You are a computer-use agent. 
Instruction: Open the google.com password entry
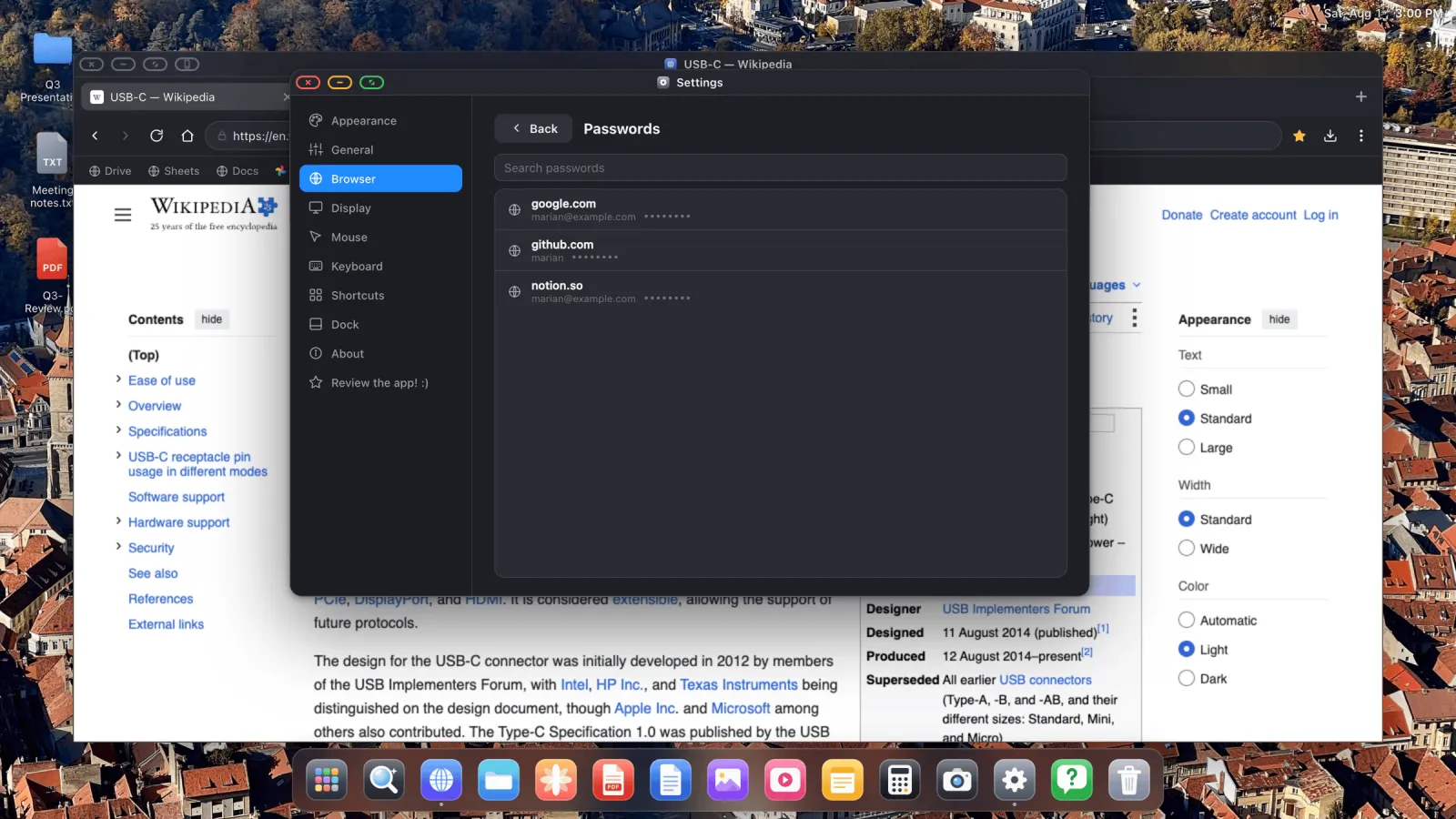tap(781, 210)
